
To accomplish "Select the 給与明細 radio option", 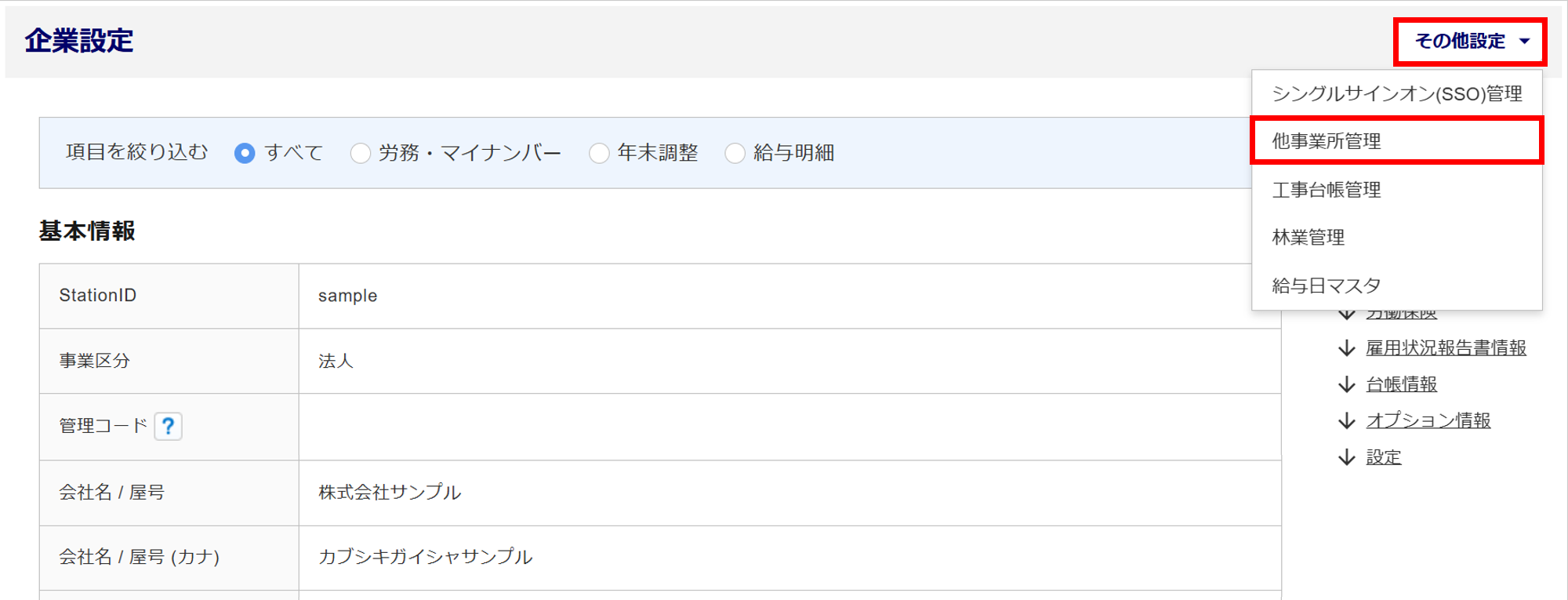I will pyautogui.click(x=735, y=153).
